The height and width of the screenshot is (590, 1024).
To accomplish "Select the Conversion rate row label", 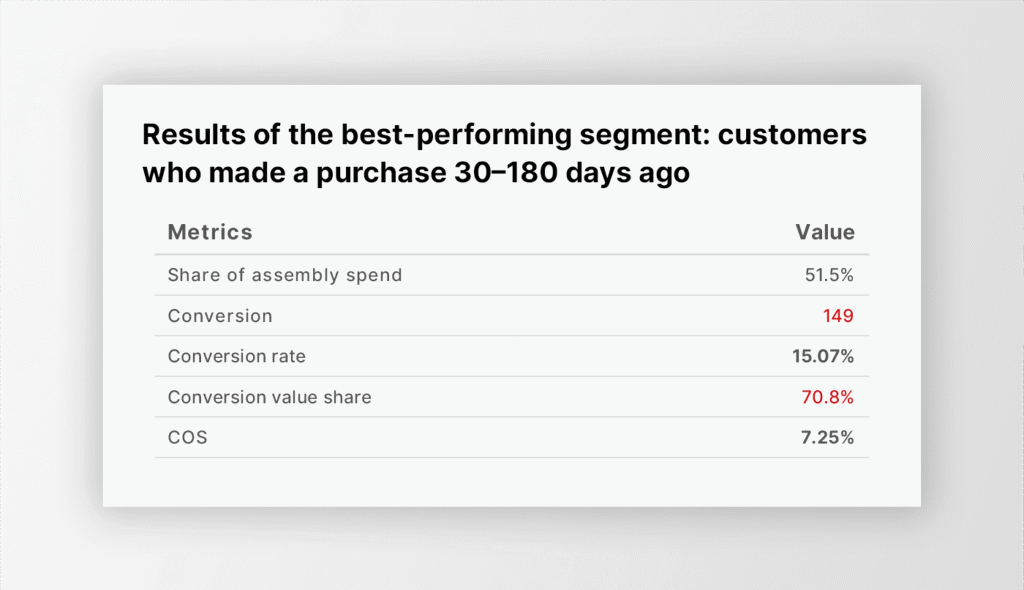I will pos(237,356).
